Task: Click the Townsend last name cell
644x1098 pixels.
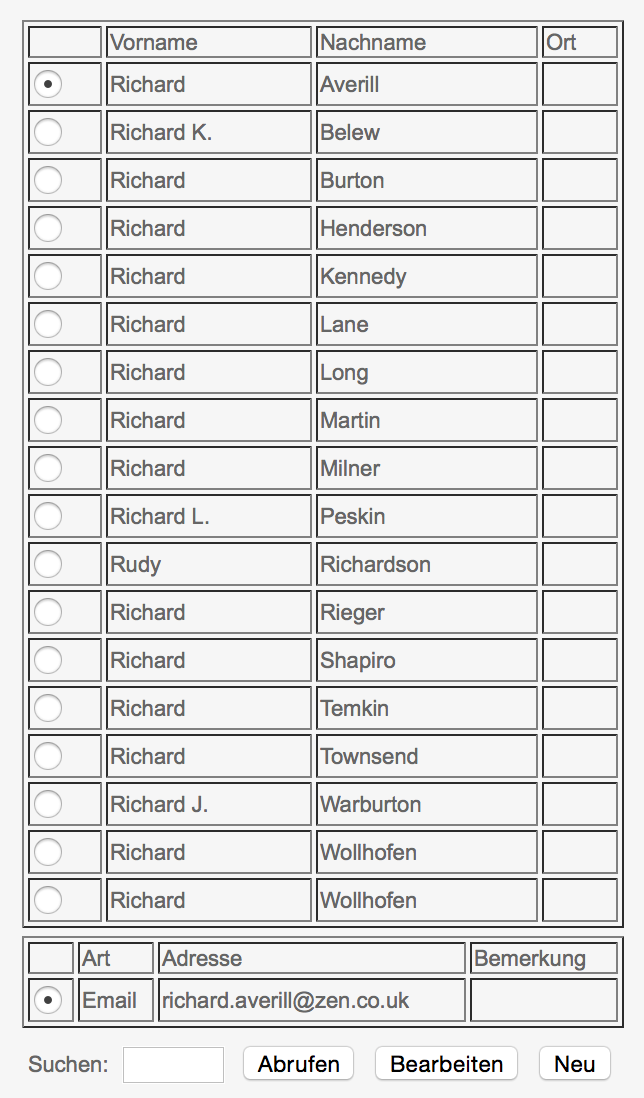Action: click(426, 756)
